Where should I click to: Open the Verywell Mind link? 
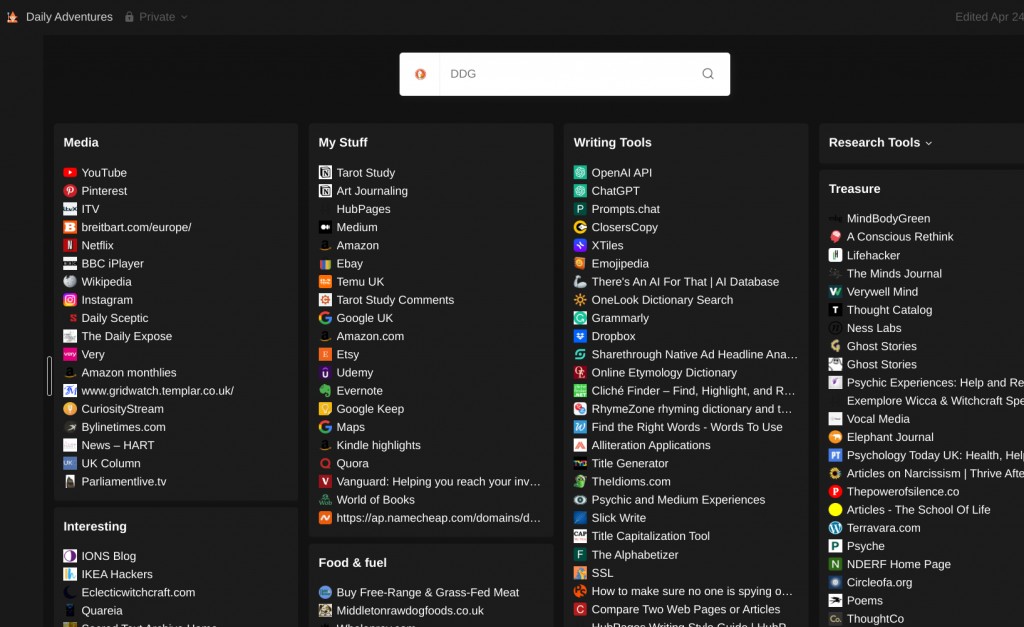tap(882, 291)
